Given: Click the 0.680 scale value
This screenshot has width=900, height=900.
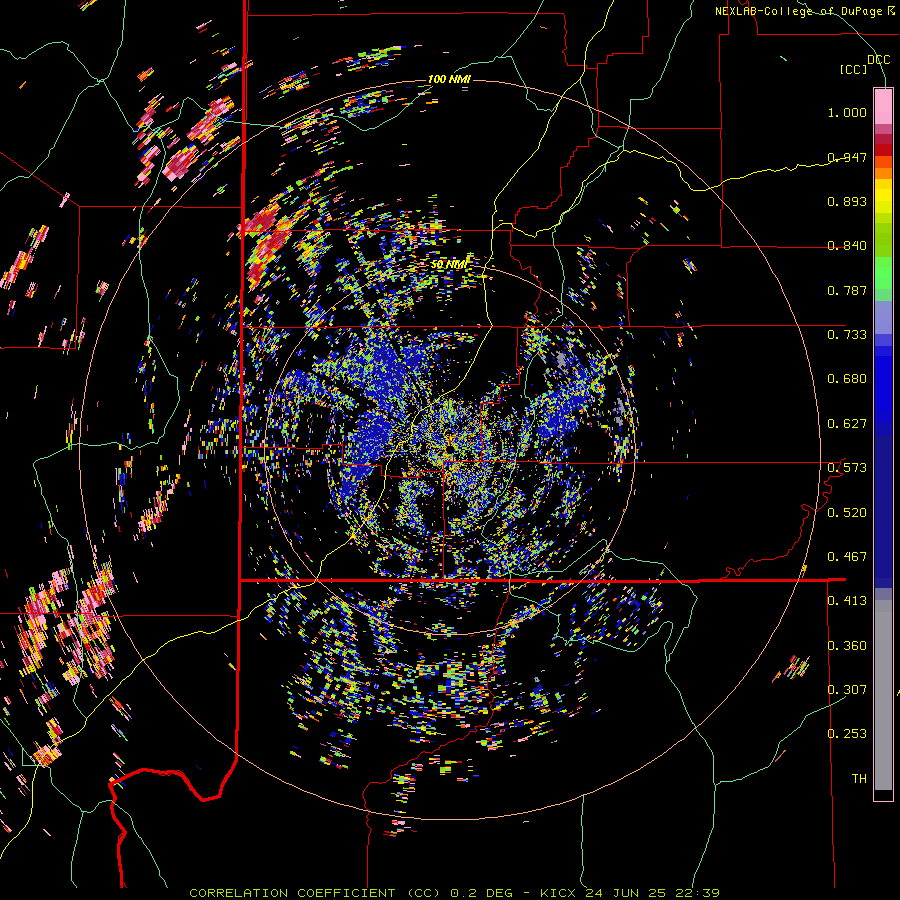Looking at the screenshot, I should (x=847, y=379).
